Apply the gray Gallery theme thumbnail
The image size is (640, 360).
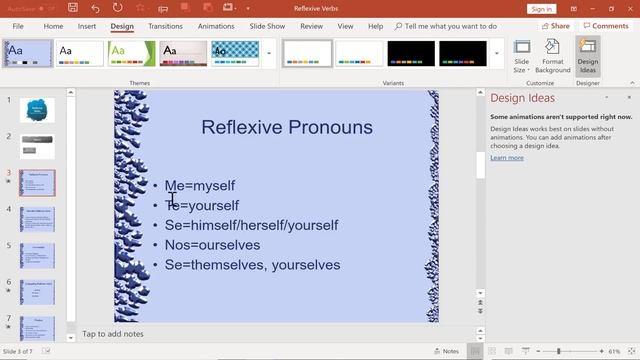pyautogui.click(x=183, y=53)
